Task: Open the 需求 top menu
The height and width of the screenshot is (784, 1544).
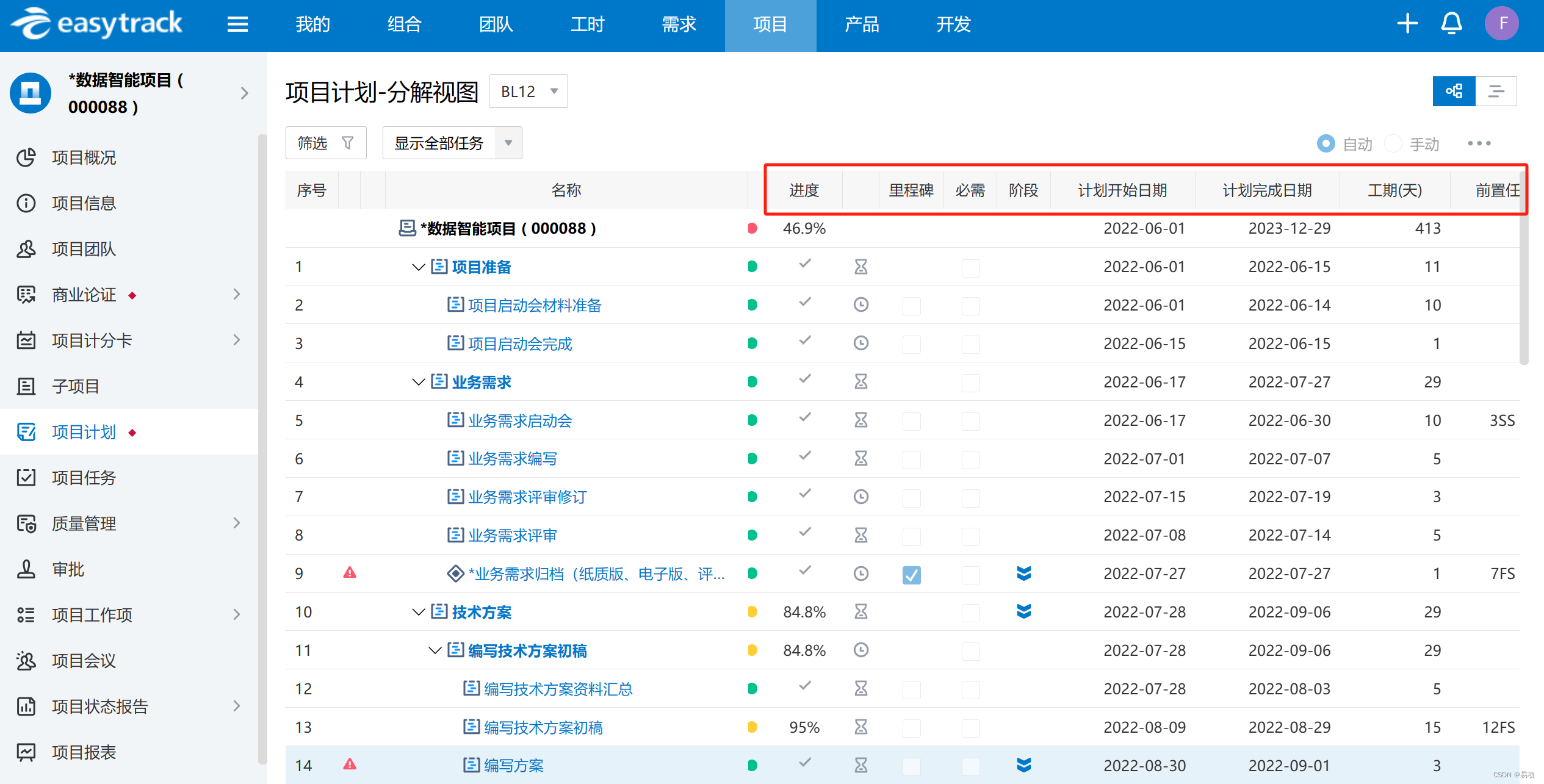Action: pyautogui.click(x=679, y=24)
